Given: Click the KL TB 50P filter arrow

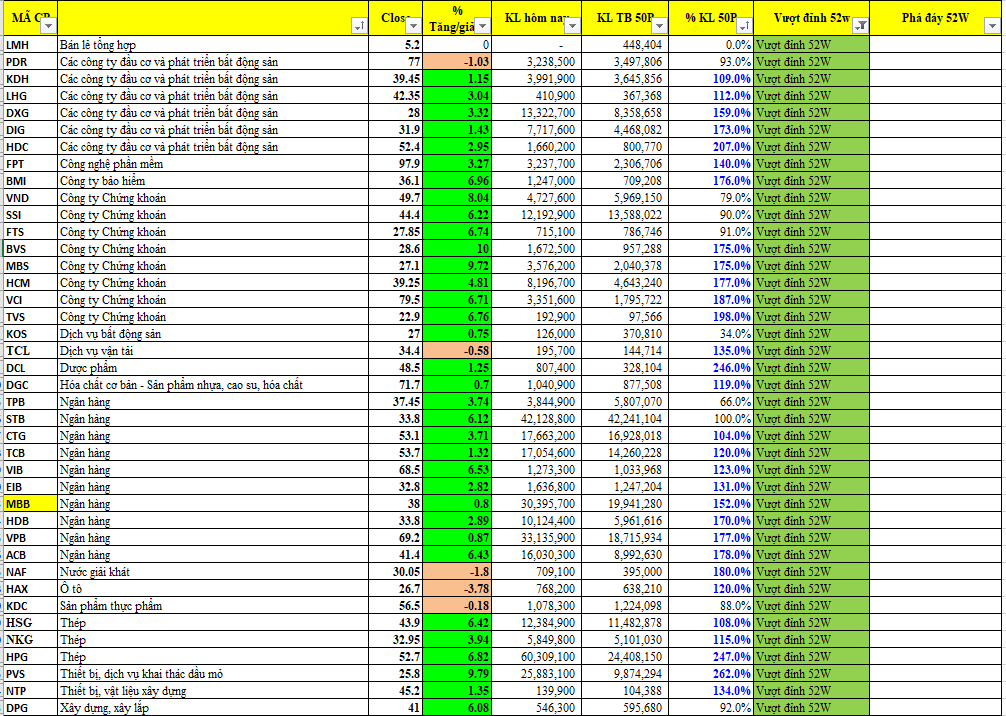Looking at the screenshot, I should 659,26.
